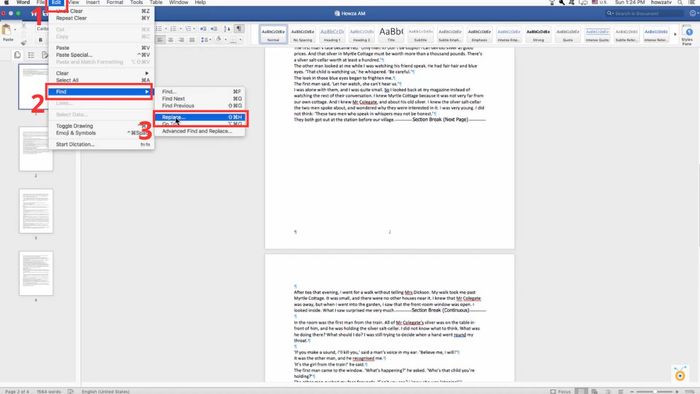Choose Select All in Edit menu
Screen dimensions: 700x394
[101, 80]
